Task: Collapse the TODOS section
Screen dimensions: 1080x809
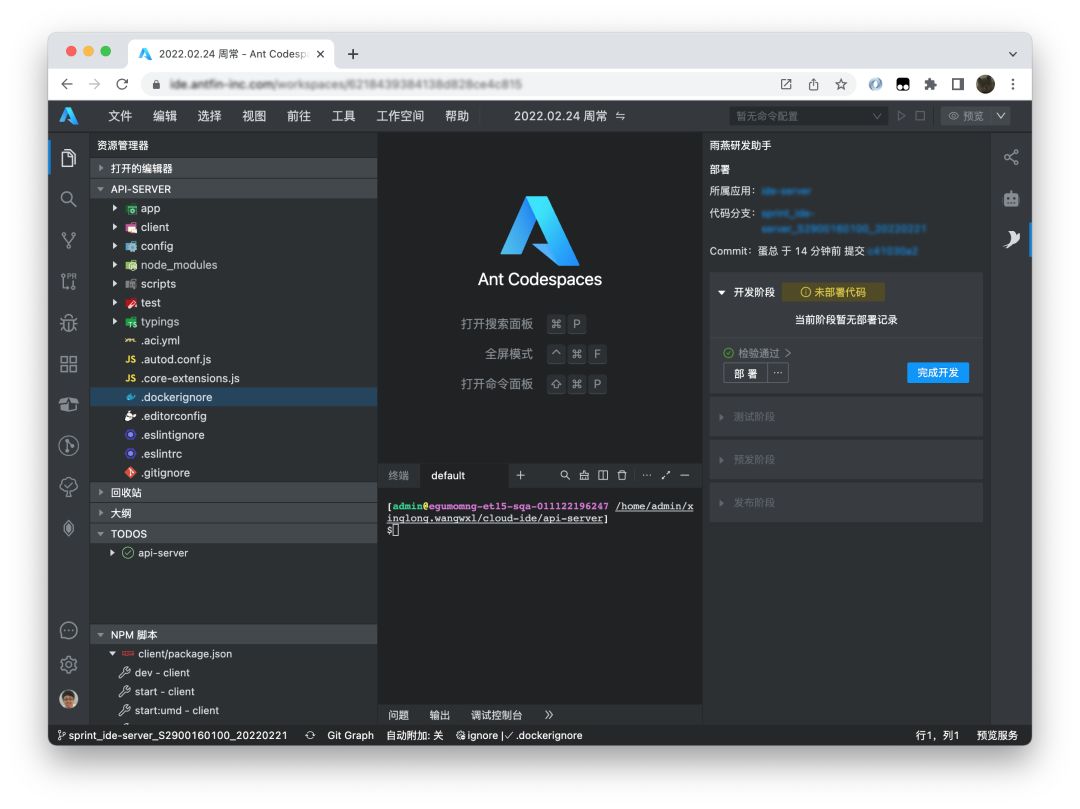Action: 233,534
